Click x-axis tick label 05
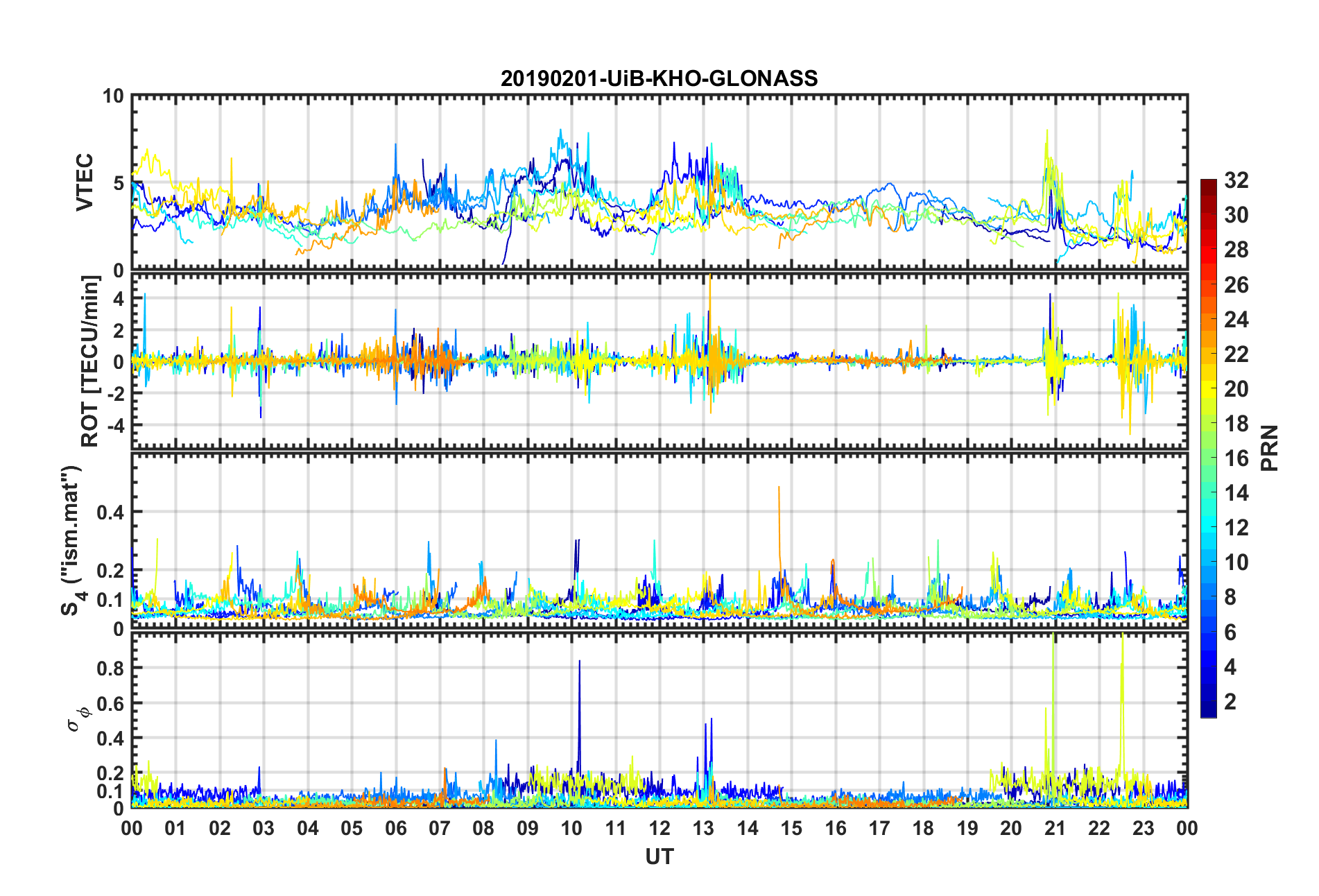The height and width of the screenshot is (896, 1319). [352, 828]
